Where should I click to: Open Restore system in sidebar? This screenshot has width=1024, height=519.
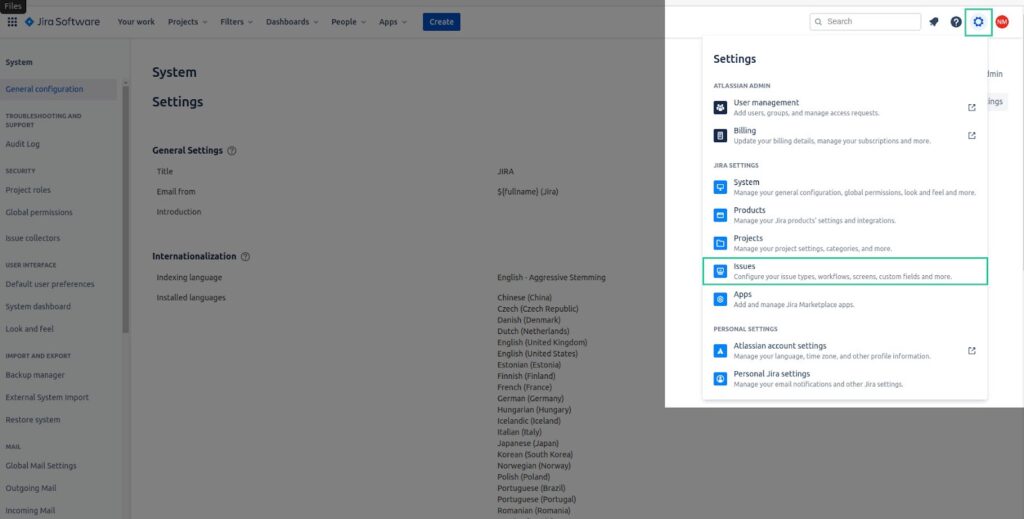33,420
